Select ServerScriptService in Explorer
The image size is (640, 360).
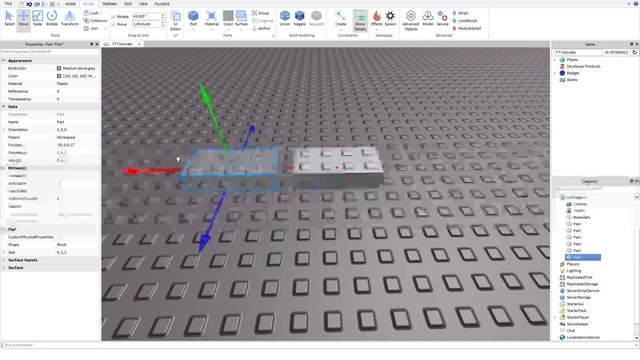[583, 291]
